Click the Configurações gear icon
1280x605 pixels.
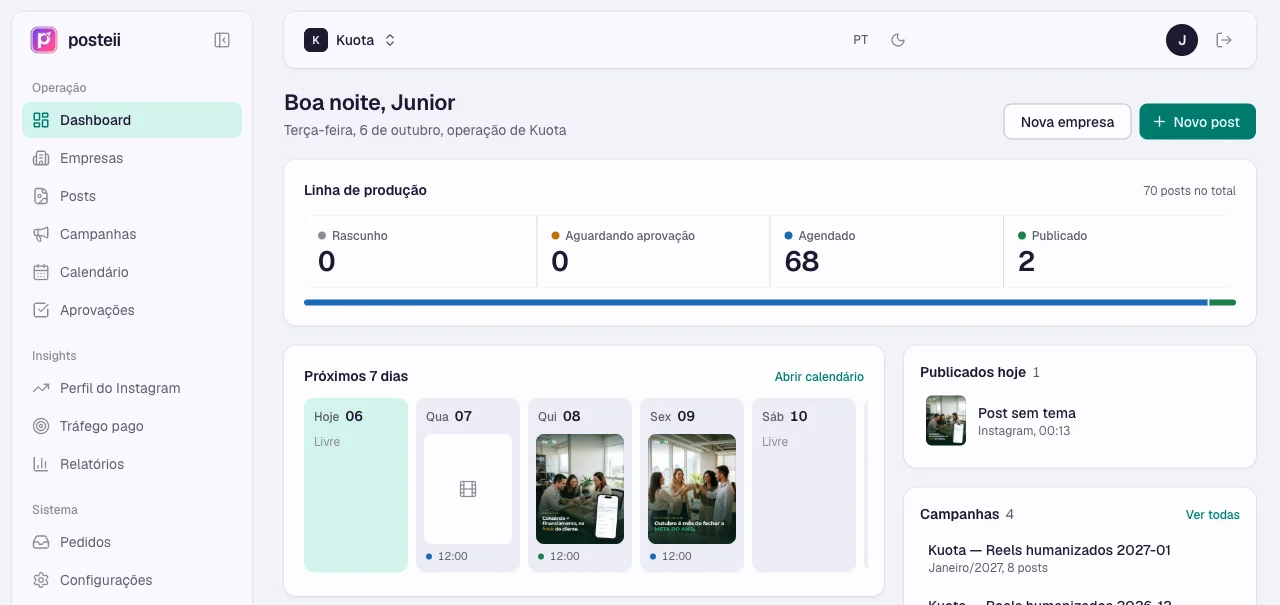41,580
